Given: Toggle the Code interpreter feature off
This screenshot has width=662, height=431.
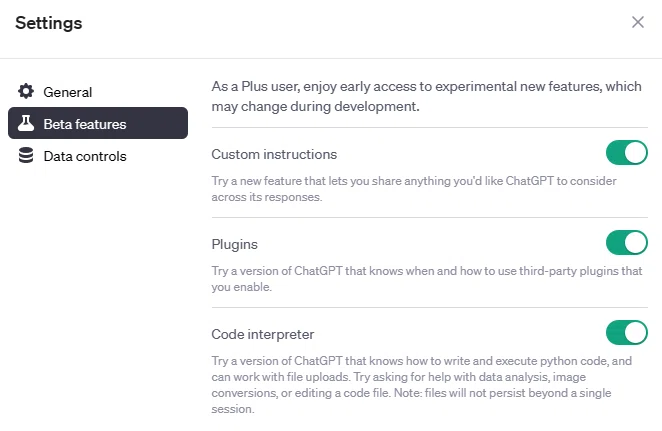Looking at the screenshot, I should point(627,332).
